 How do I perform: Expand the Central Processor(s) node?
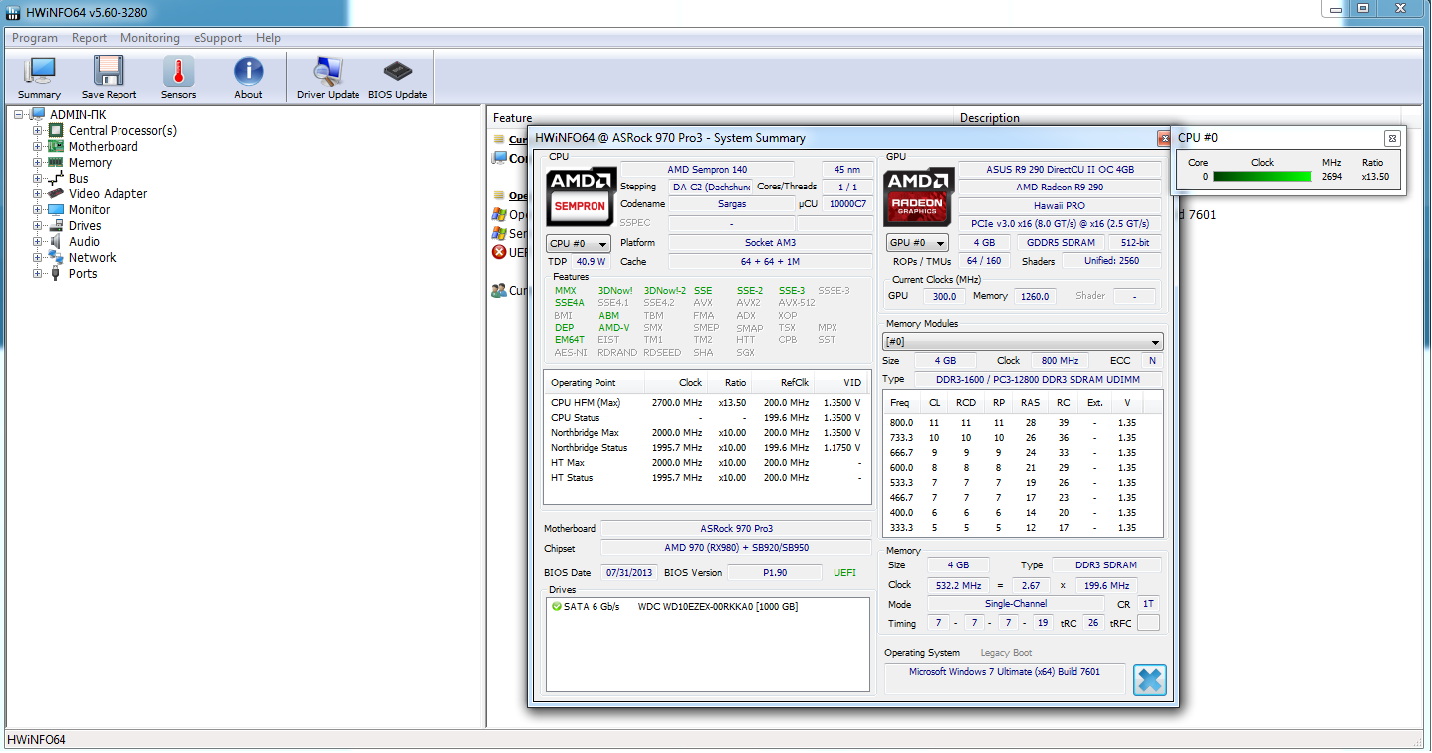click(38, 130)
